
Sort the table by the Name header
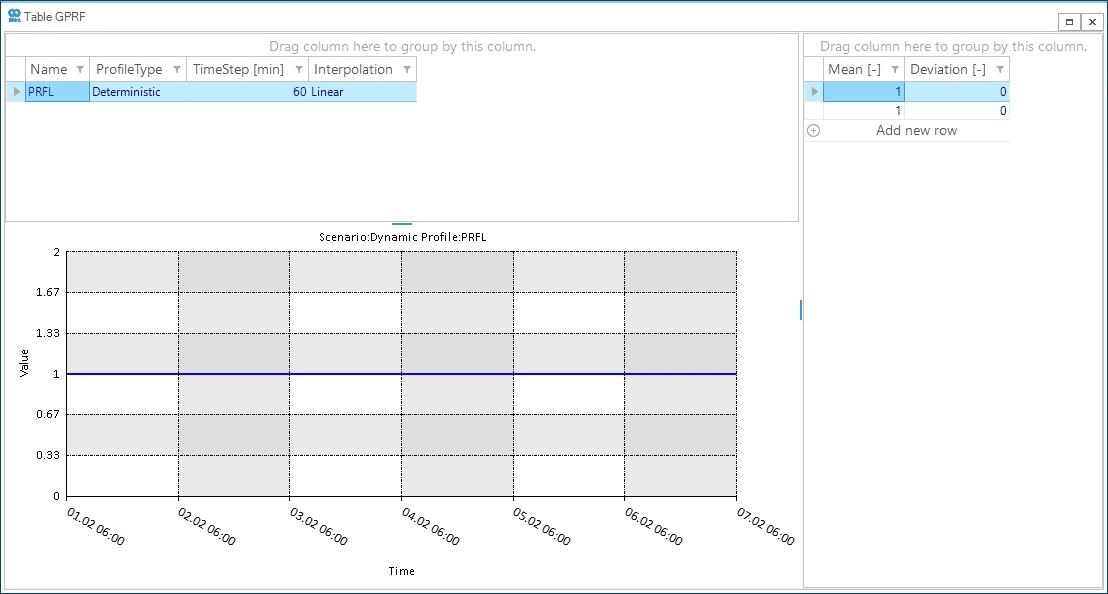tap(48, 69)
